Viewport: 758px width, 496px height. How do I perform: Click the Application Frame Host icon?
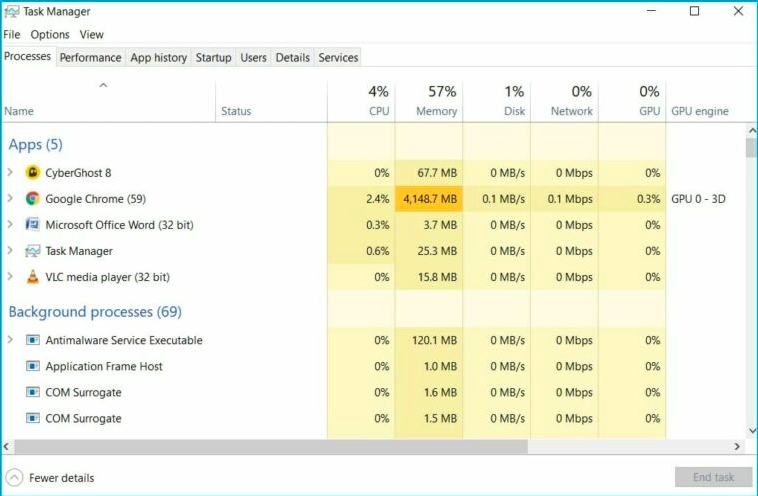coord(32,367)
